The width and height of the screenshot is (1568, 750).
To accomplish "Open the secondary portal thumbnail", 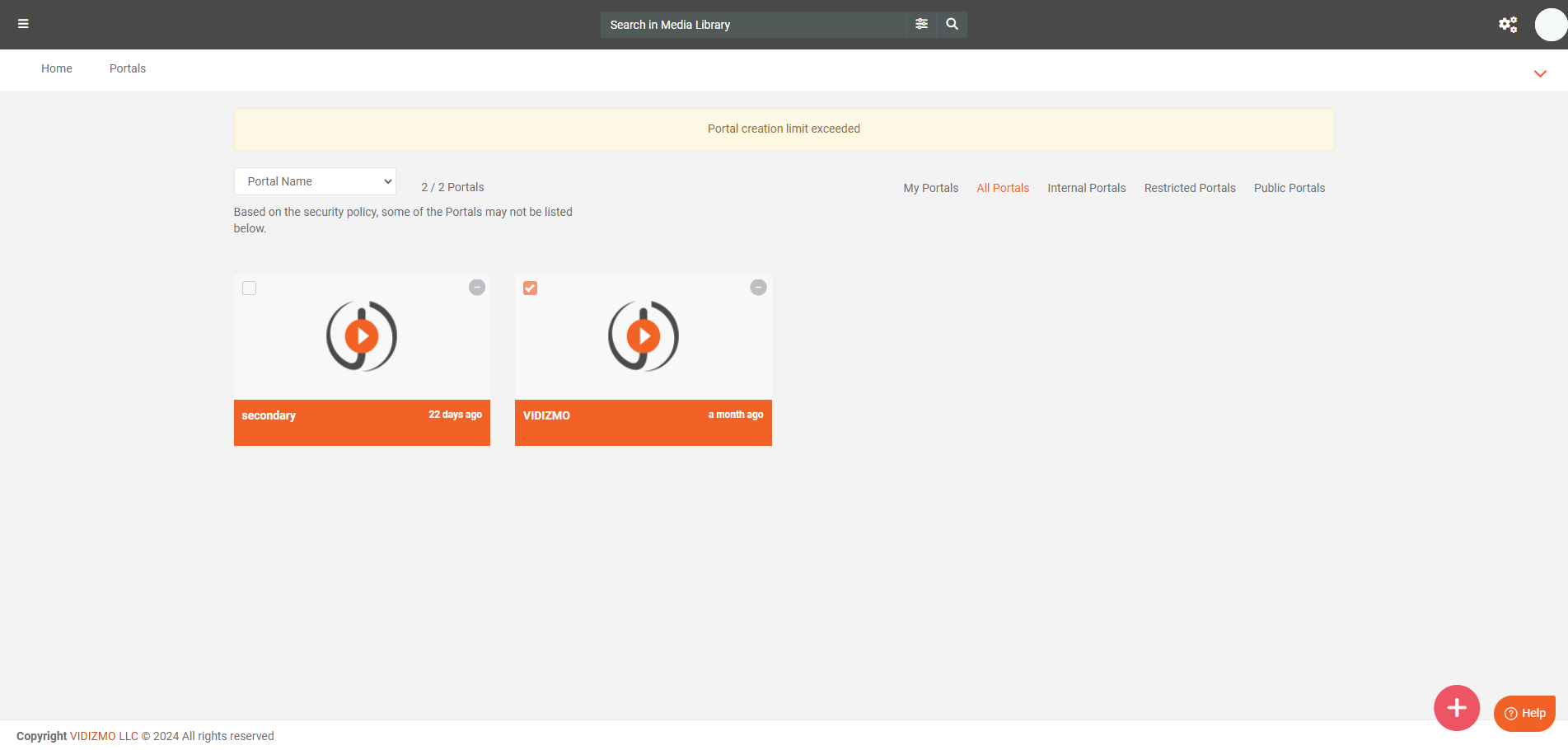I will click(x=362, y=336).
